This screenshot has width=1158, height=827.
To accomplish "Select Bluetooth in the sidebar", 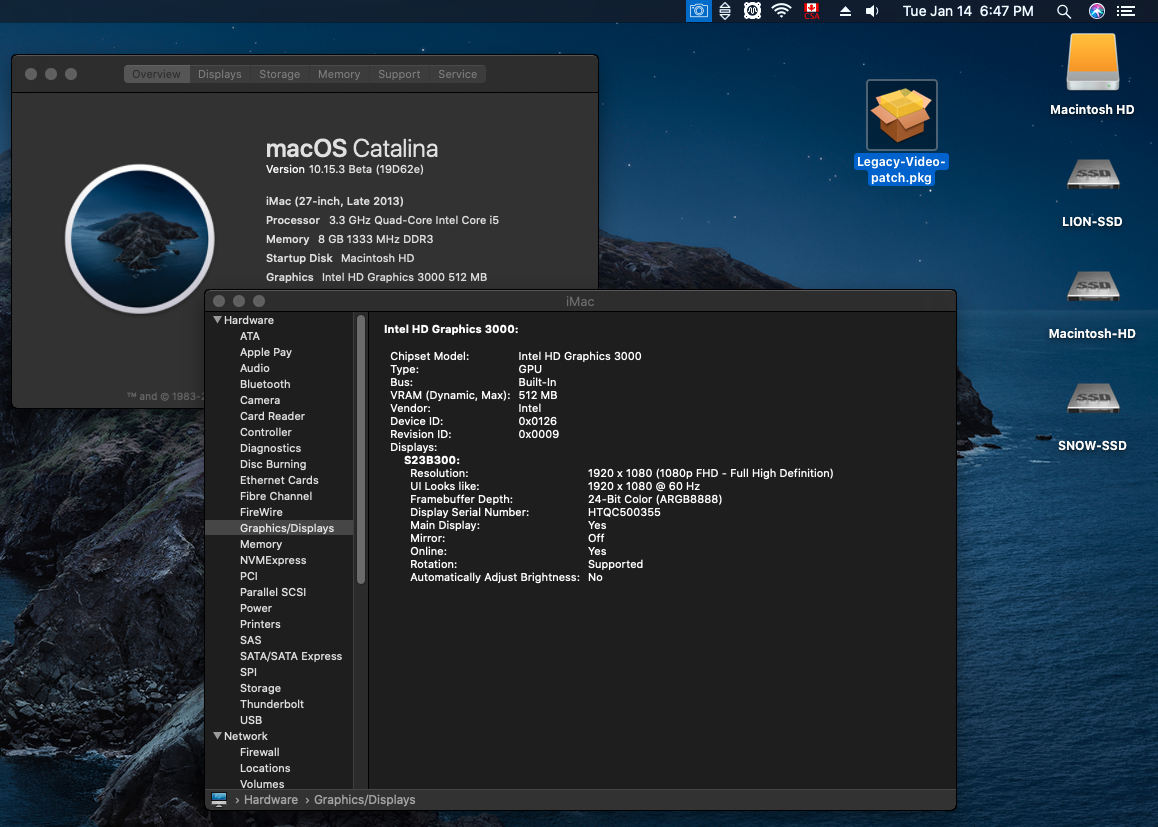I will click(265, 384).
